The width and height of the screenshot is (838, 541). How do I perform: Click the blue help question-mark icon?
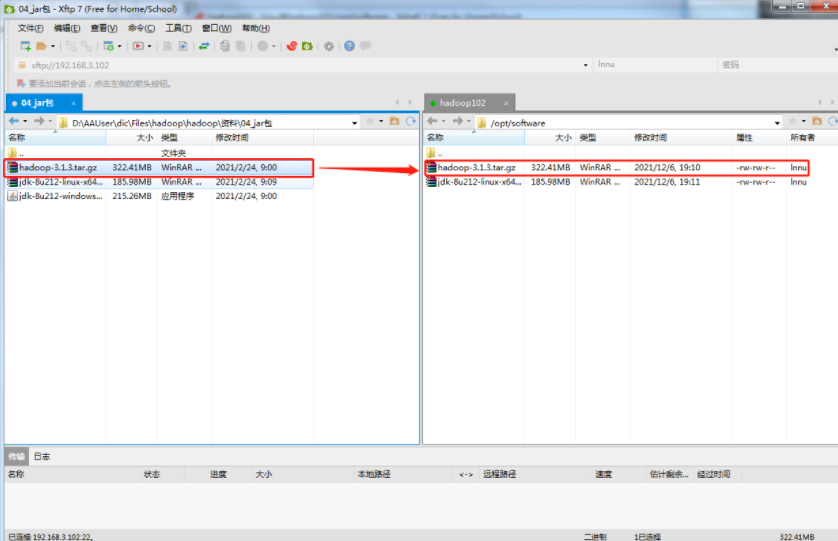point(349,46)
